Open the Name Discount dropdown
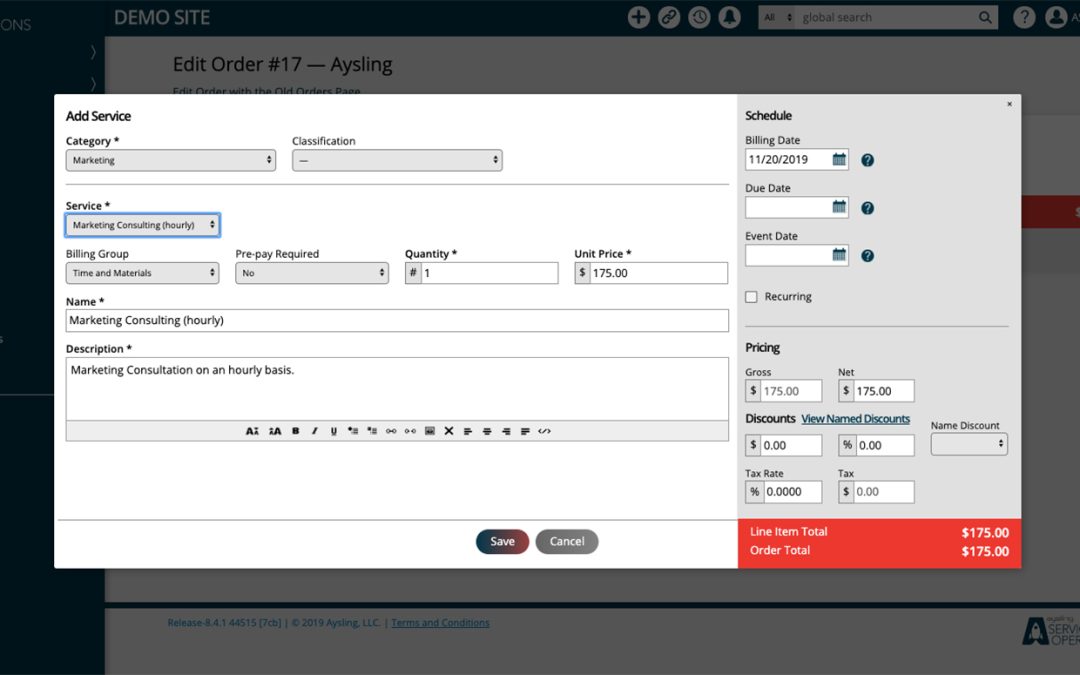The image size is (1080, 675). click(969, 444)
